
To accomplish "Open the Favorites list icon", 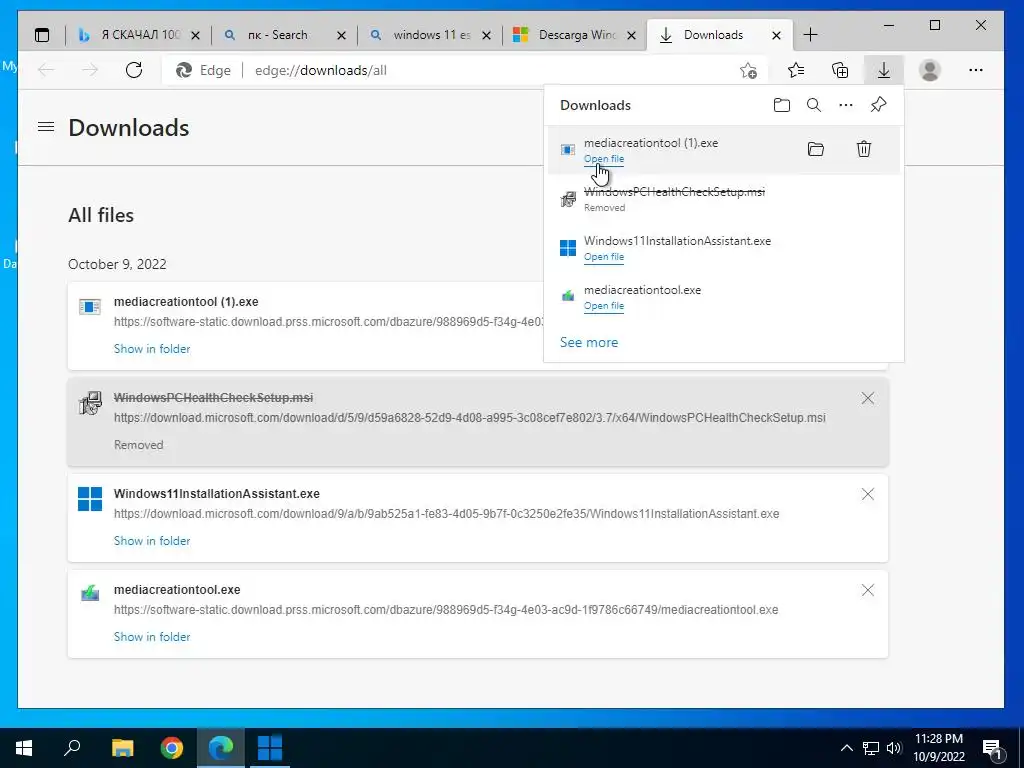I will 795,70.
